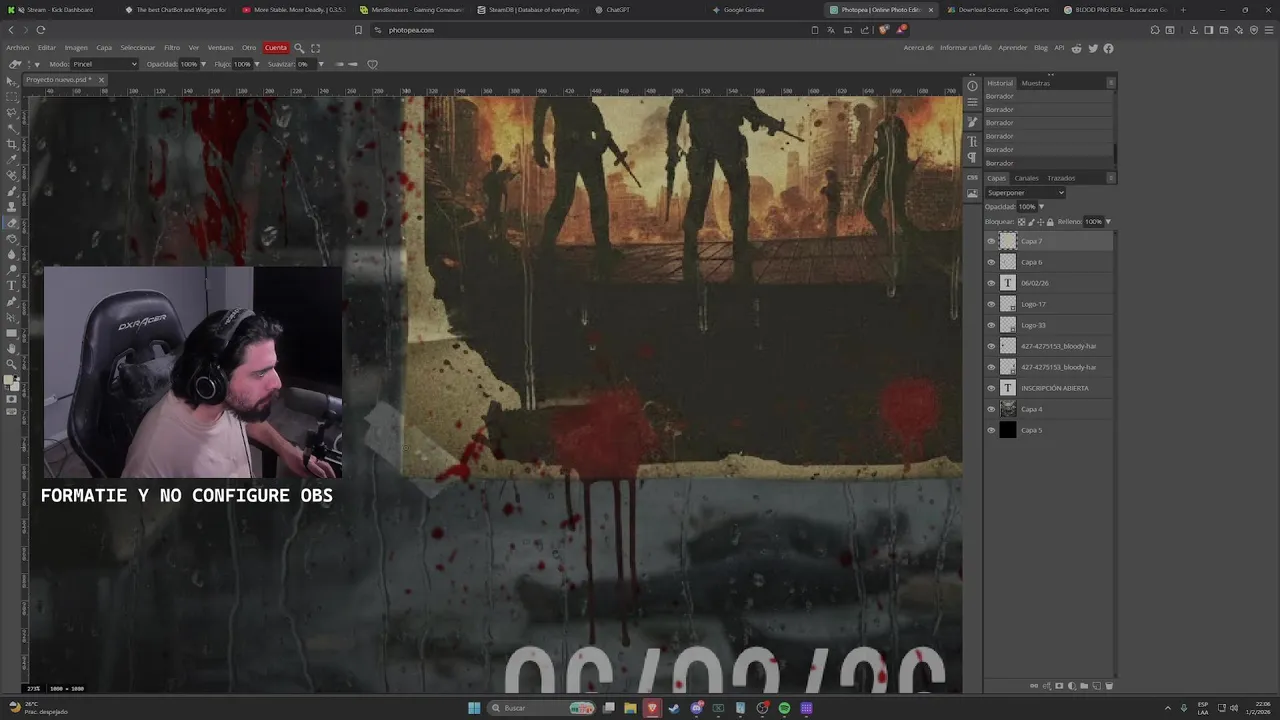The image size is (1280, 720).
Task: Toggle the lock-all padlock beside Bloquear
Action: click(x=1050, y=222)
